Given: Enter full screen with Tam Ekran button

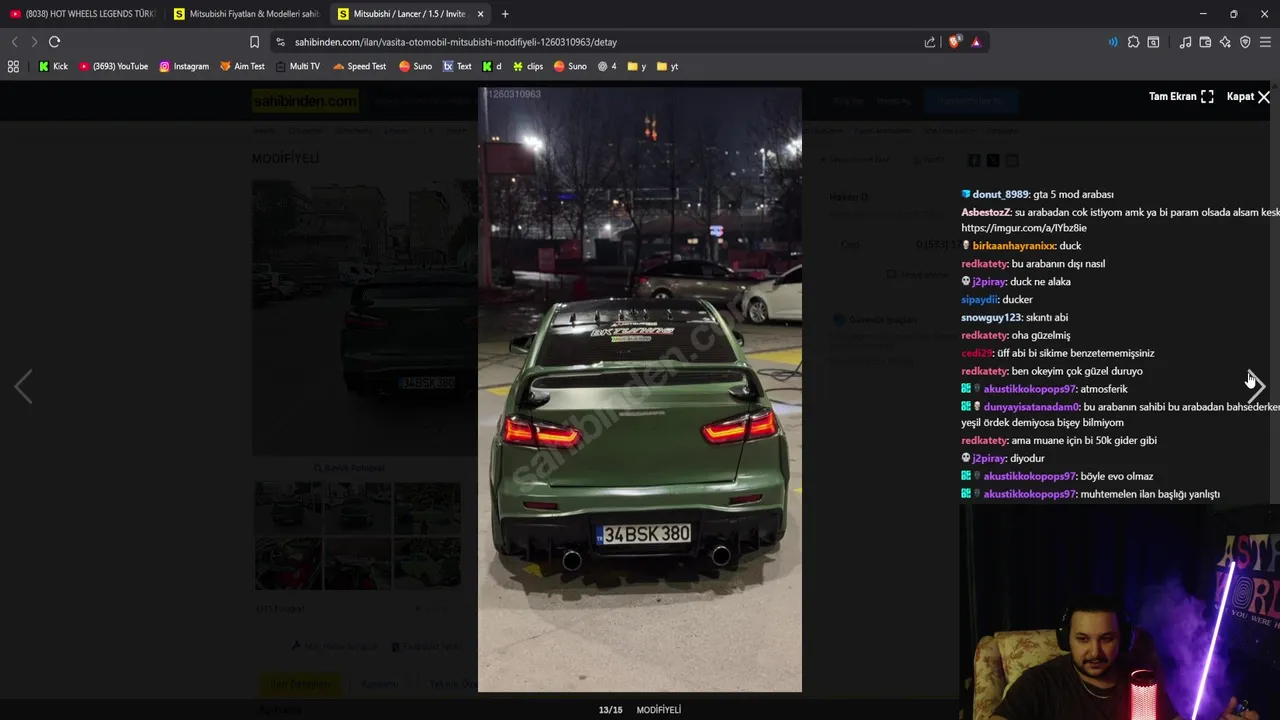Looking at the screenshot, I should pyautogui.click(x=1181, y=96).
